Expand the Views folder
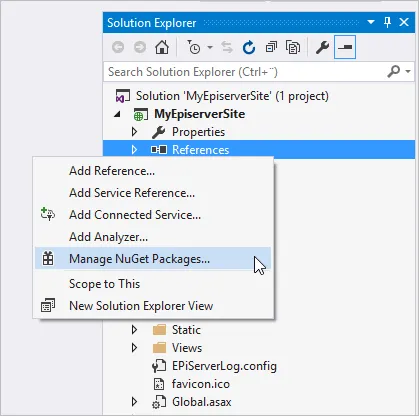The width and height of the screenshot is (419, 416). coord(134,348)
